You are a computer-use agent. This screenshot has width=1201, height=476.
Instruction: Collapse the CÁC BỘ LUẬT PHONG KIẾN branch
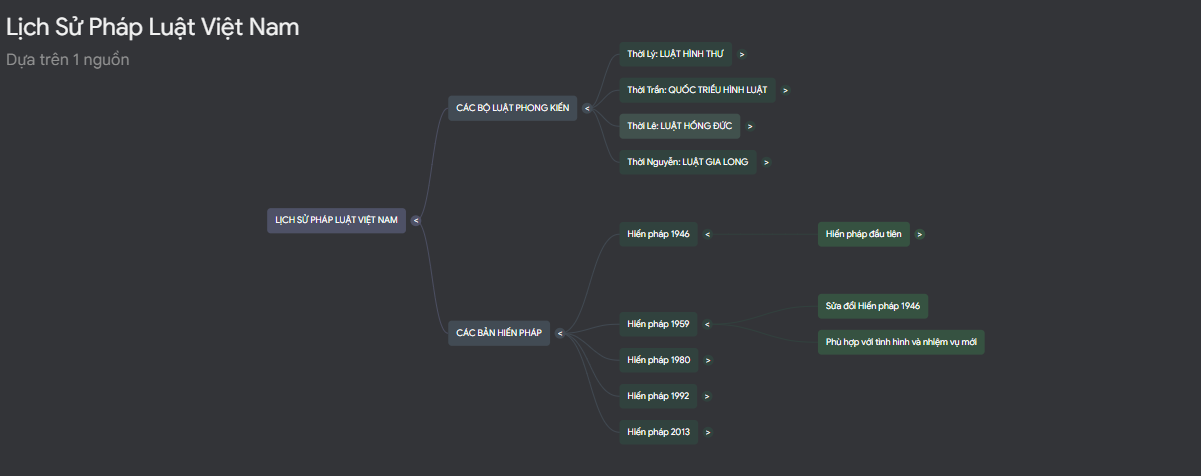(587, 108)
